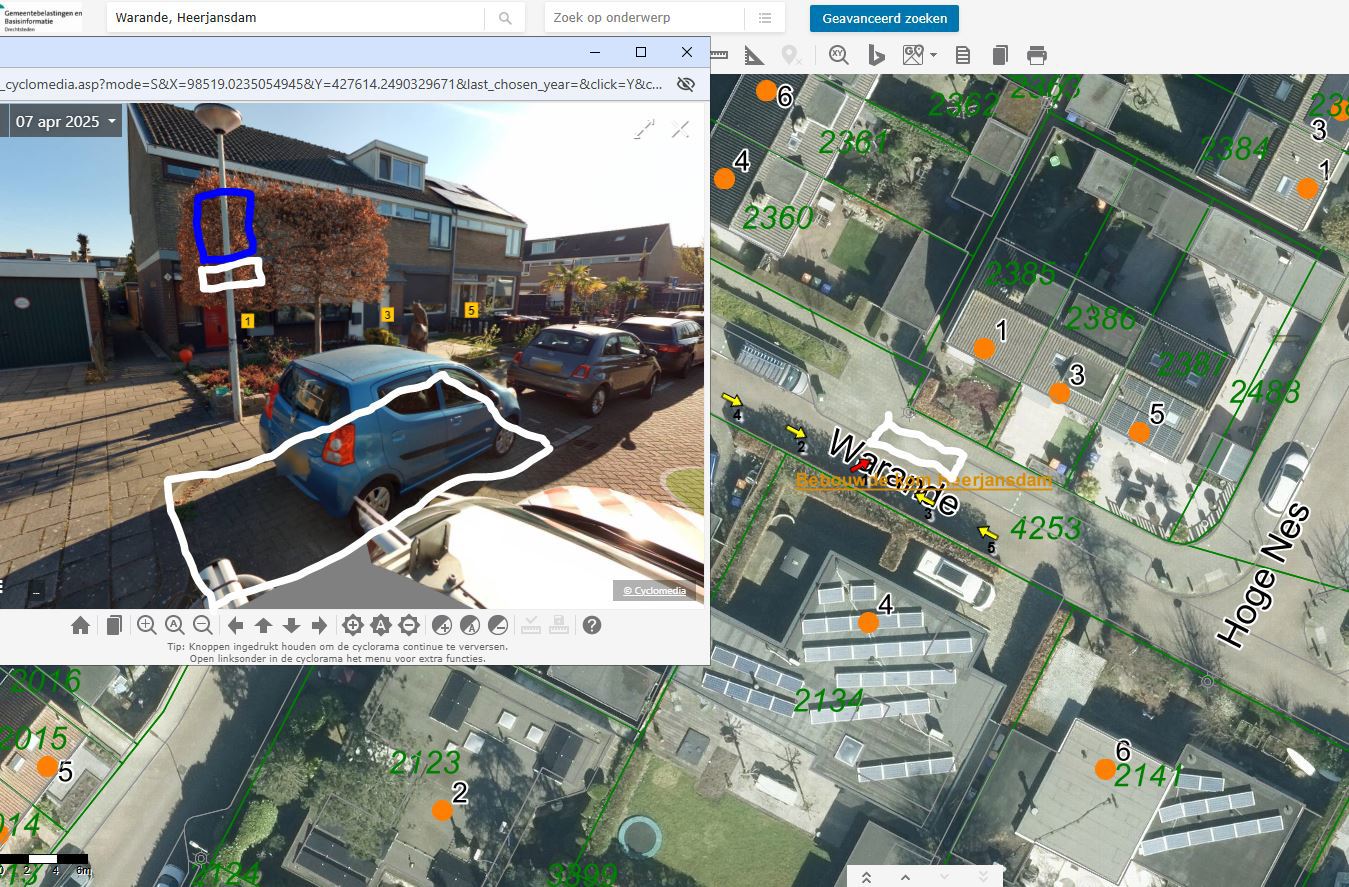Open the Bebouwde kom Heerjansdam link
Screen dimensions: 1349x887
923,481
